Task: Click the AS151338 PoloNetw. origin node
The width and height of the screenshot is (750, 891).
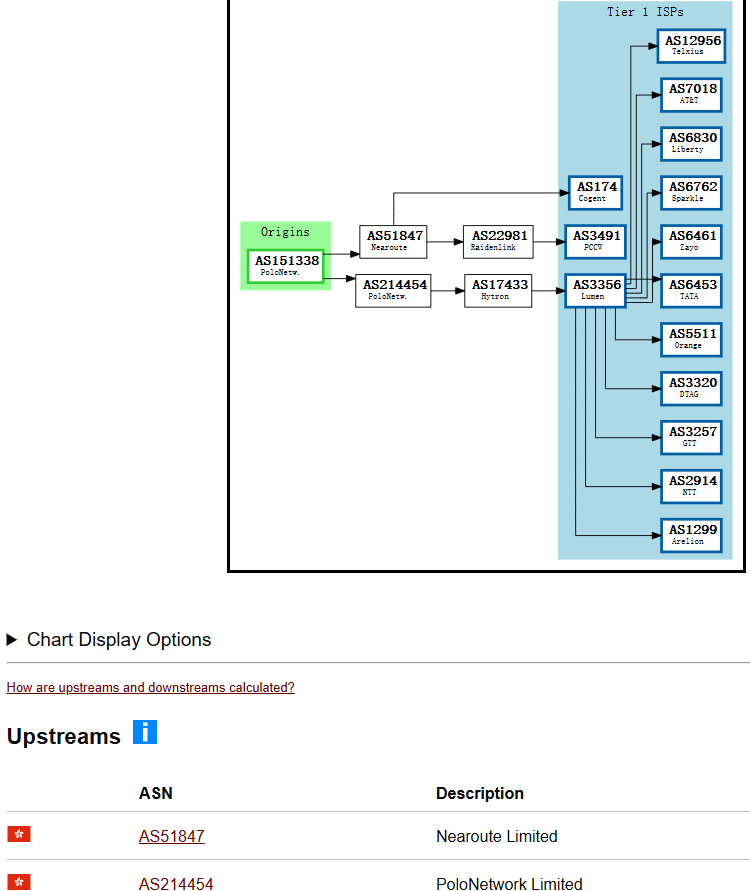Action: tap(286, 266)
